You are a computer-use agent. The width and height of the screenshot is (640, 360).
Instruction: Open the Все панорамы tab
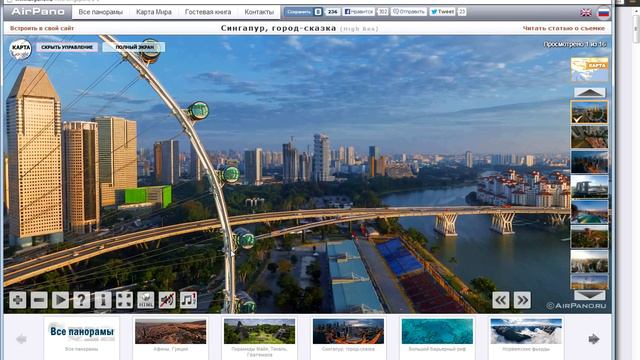point(100,12)
